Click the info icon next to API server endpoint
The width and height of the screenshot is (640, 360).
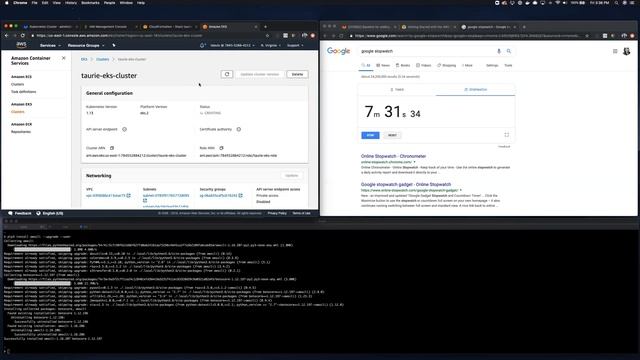click(x=124, y=129)
